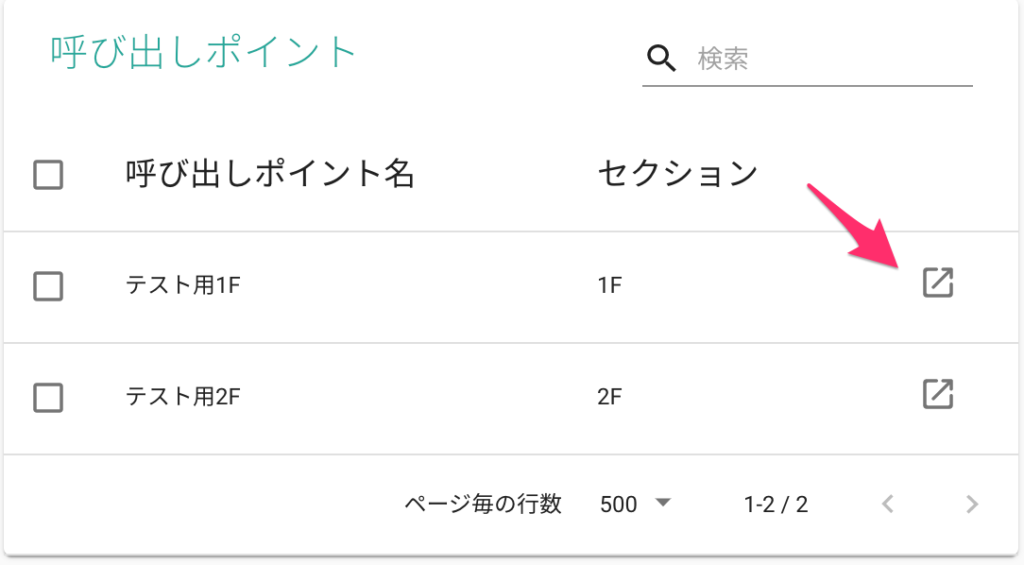
Task: Click the テスト用2F name cell
Action: [x=183, y=396]
